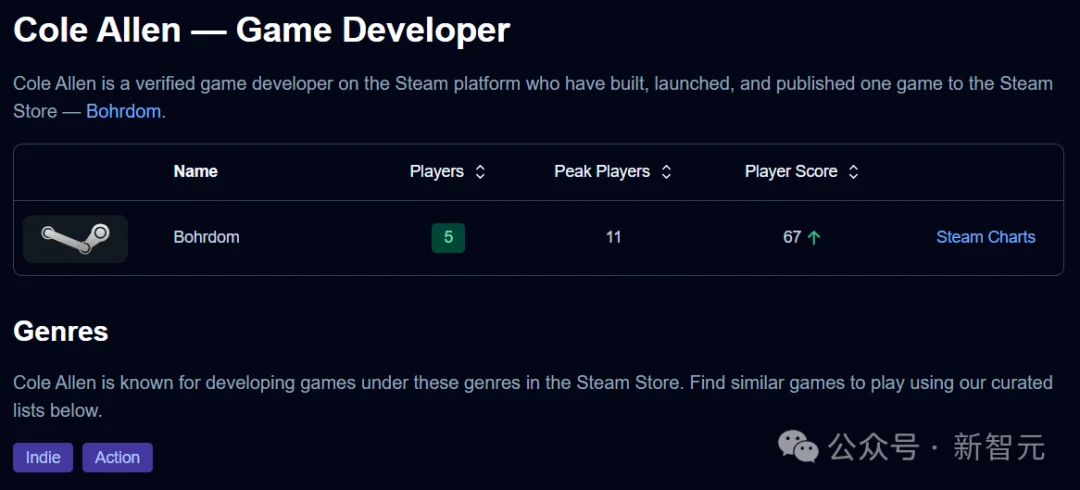Click the sort arrows beside Players
Viewport: 1080px width, 490px height.
click(480, 172)
